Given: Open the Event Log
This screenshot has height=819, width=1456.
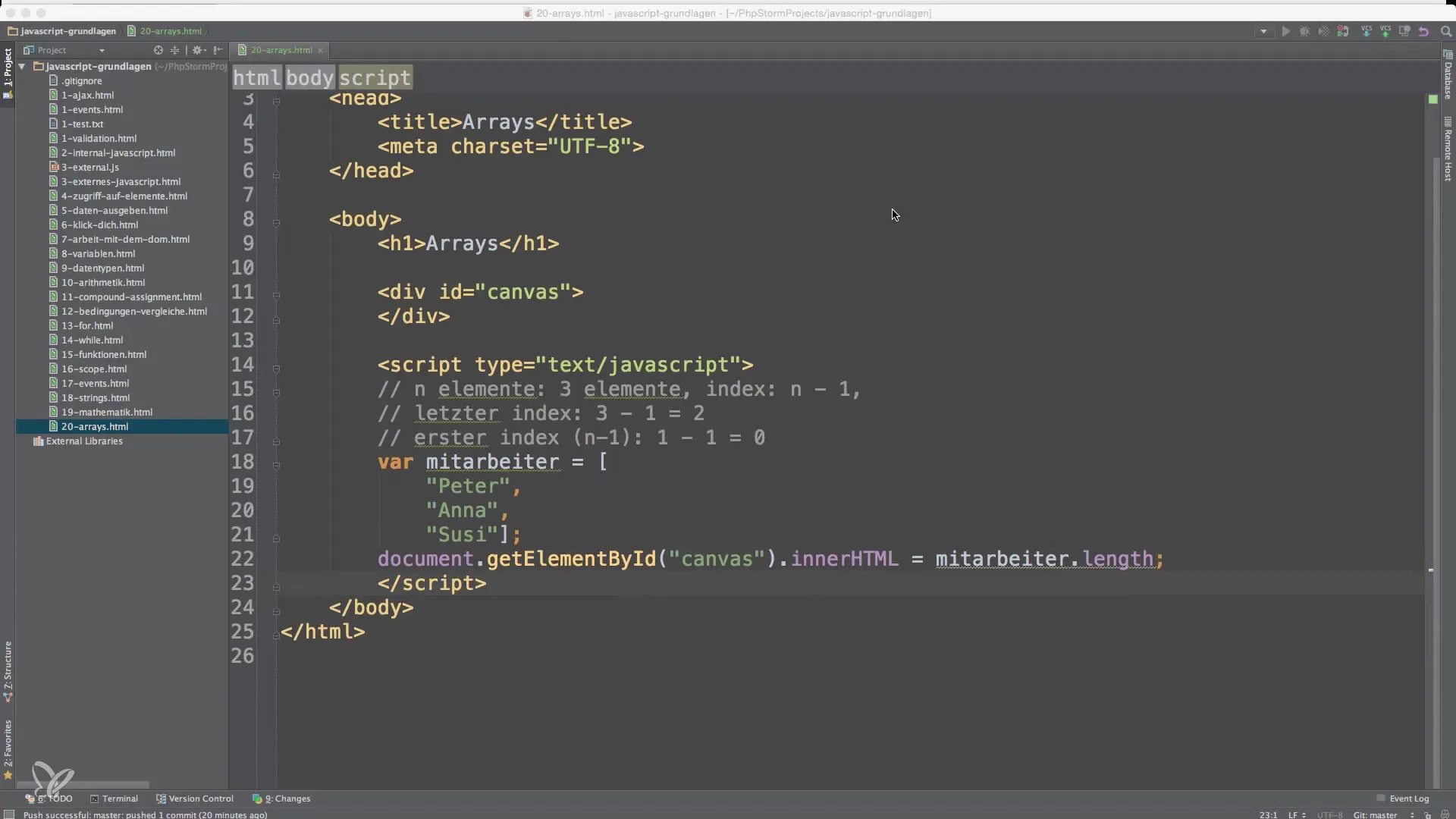Looking at the screenshot, I should [x=1403, y=799].
